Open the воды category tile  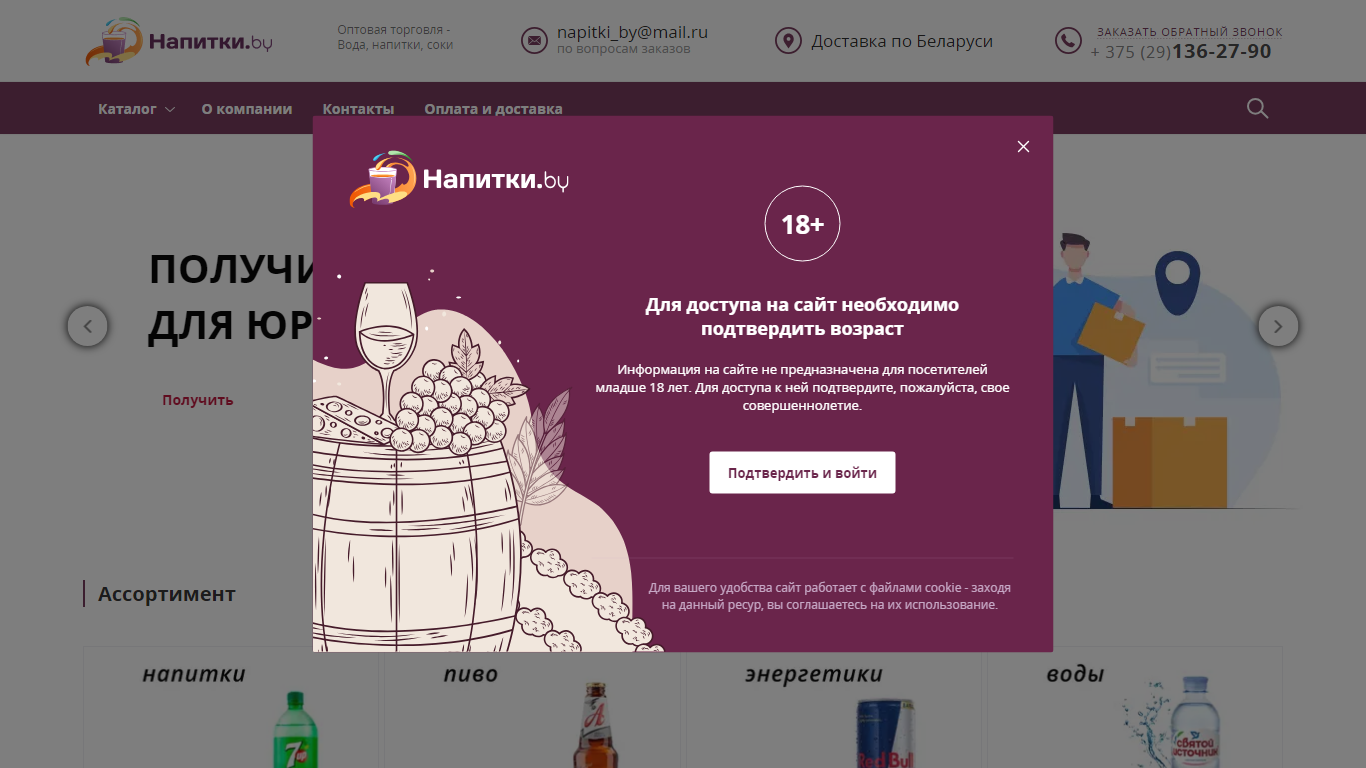pos(1135,707)
